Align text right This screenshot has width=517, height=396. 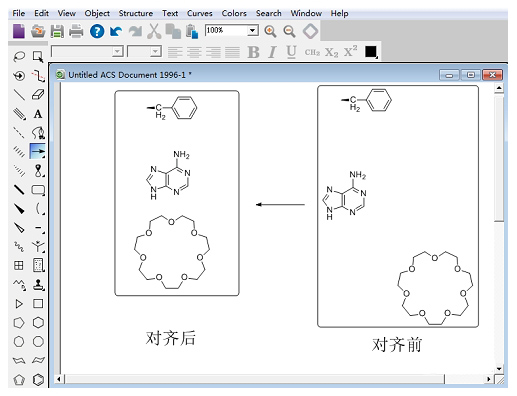(213, 52)
